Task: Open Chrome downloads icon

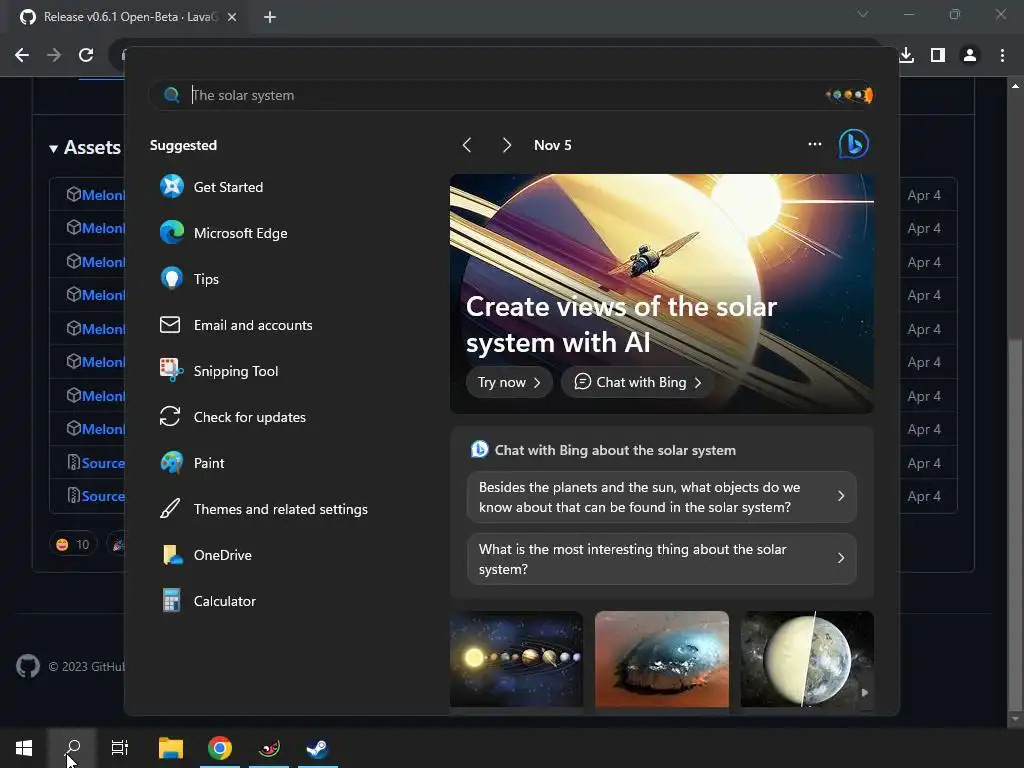Action: (906, 55)
